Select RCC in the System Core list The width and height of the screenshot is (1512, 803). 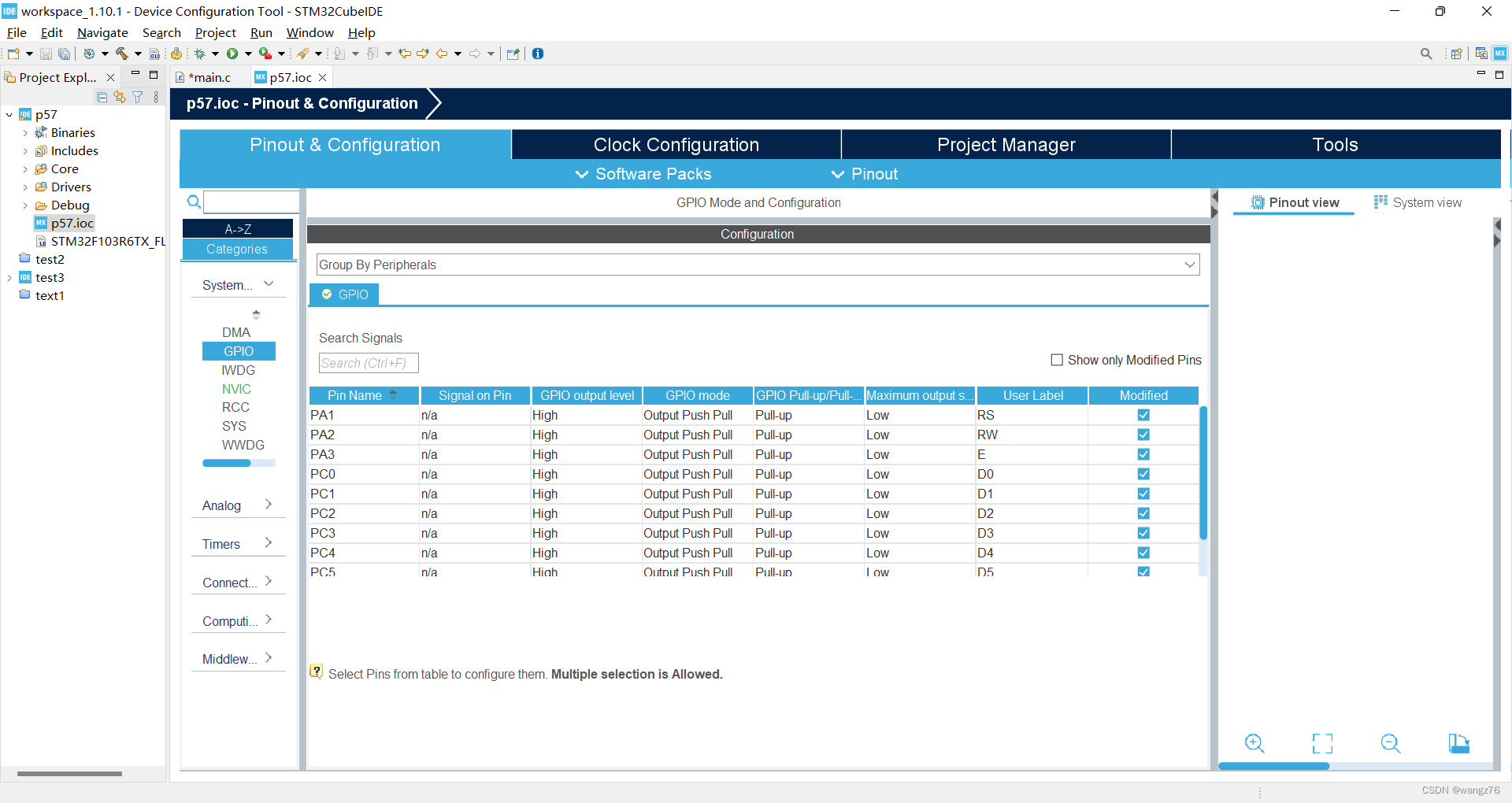[x=235, y=407]
